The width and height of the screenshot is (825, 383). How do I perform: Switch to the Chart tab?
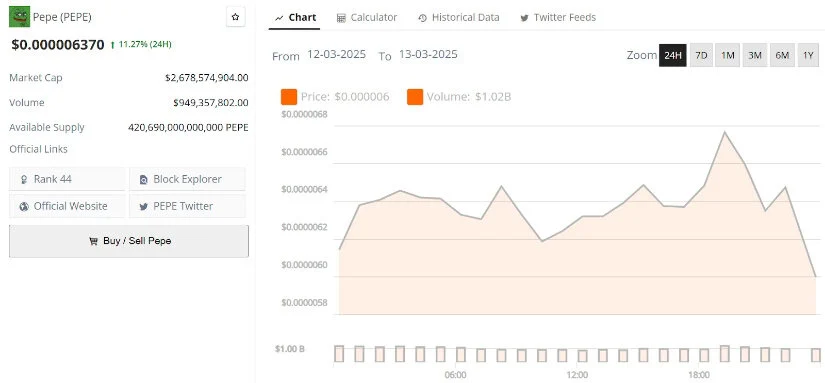pyautogui.click(x=295, y=17)
